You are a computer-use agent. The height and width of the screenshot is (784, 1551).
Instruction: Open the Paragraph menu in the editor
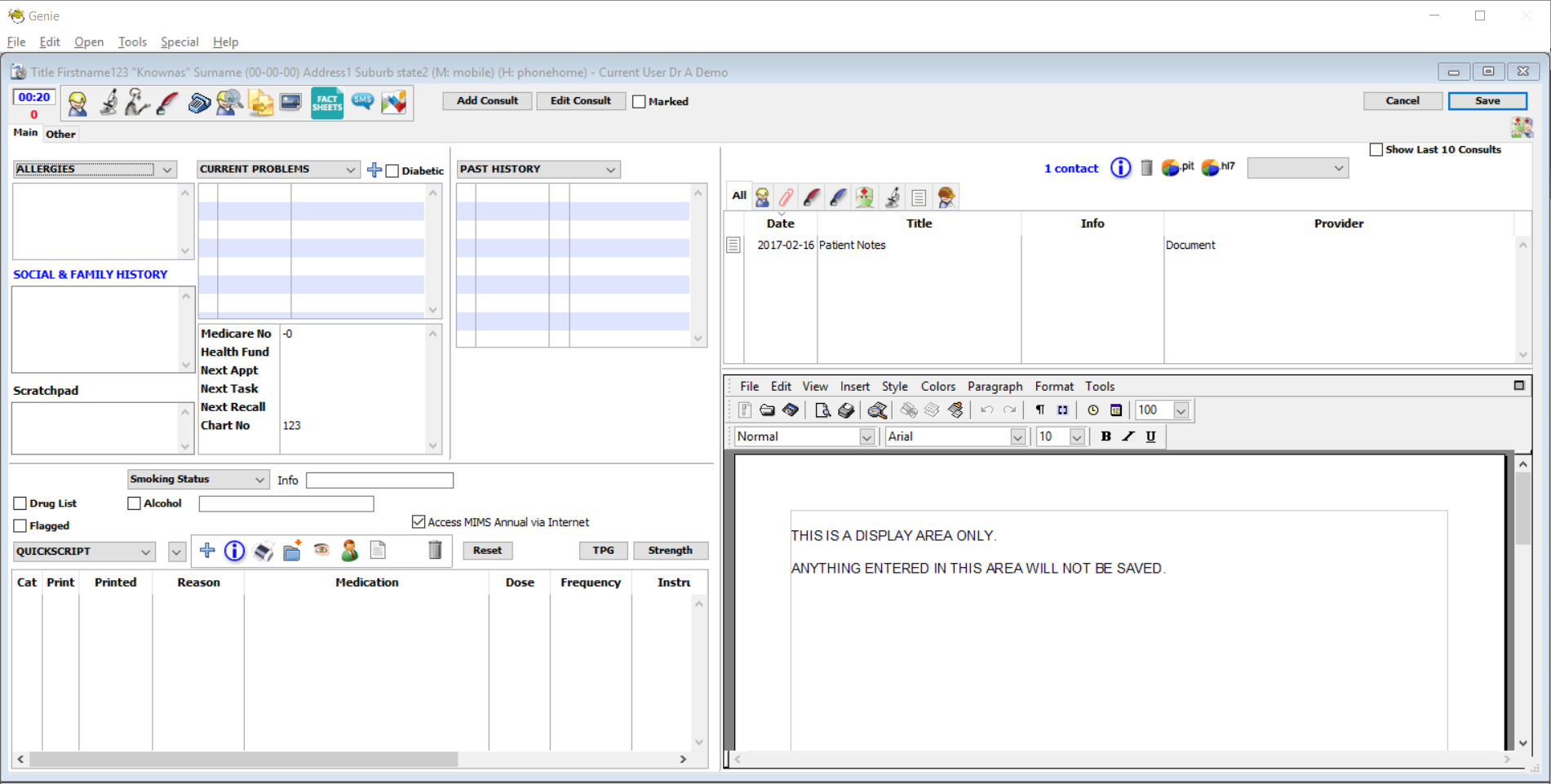pos(994,387)
